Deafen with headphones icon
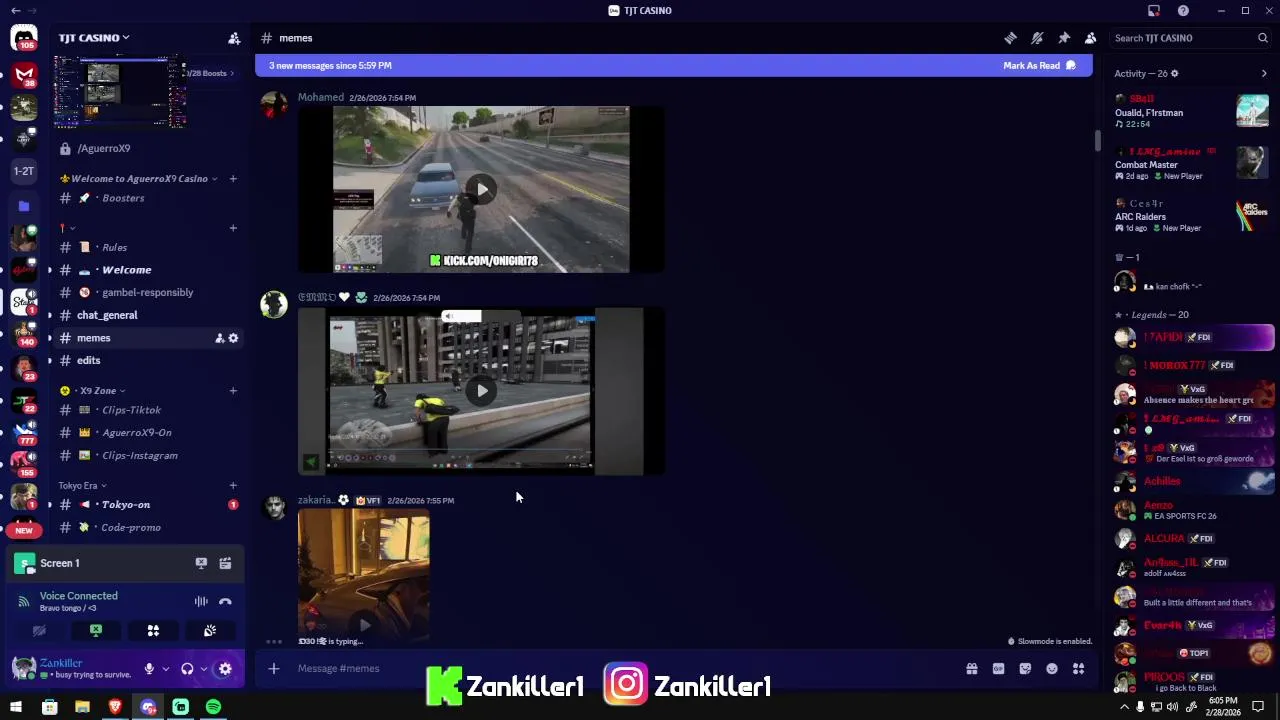The image size is (1280, 720). coord(187,669)
